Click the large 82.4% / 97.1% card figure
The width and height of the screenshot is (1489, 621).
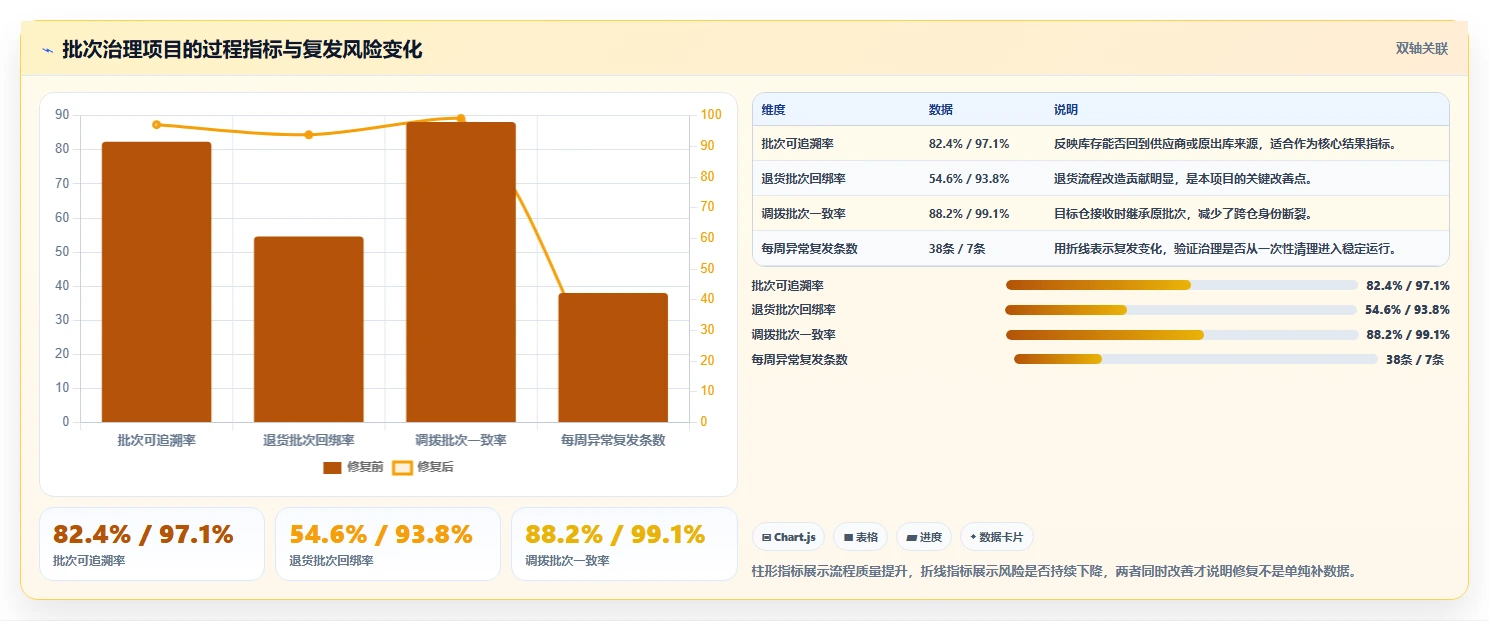(x=143, y=535)
